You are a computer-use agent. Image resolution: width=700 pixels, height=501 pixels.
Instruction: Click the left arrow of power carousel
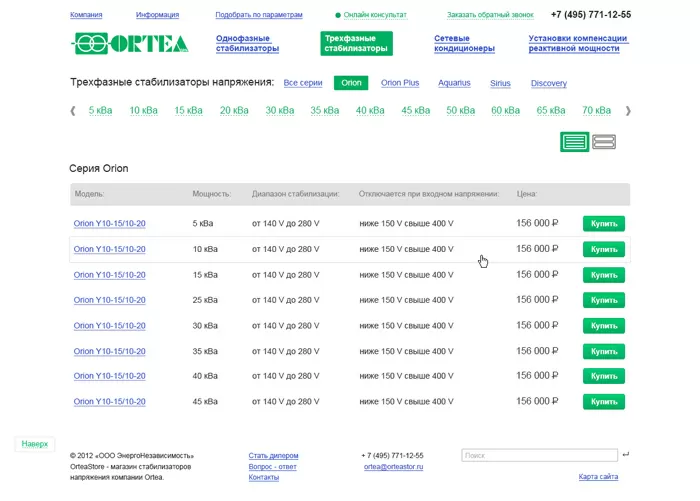pyautogui.click(x=73, y=111)
